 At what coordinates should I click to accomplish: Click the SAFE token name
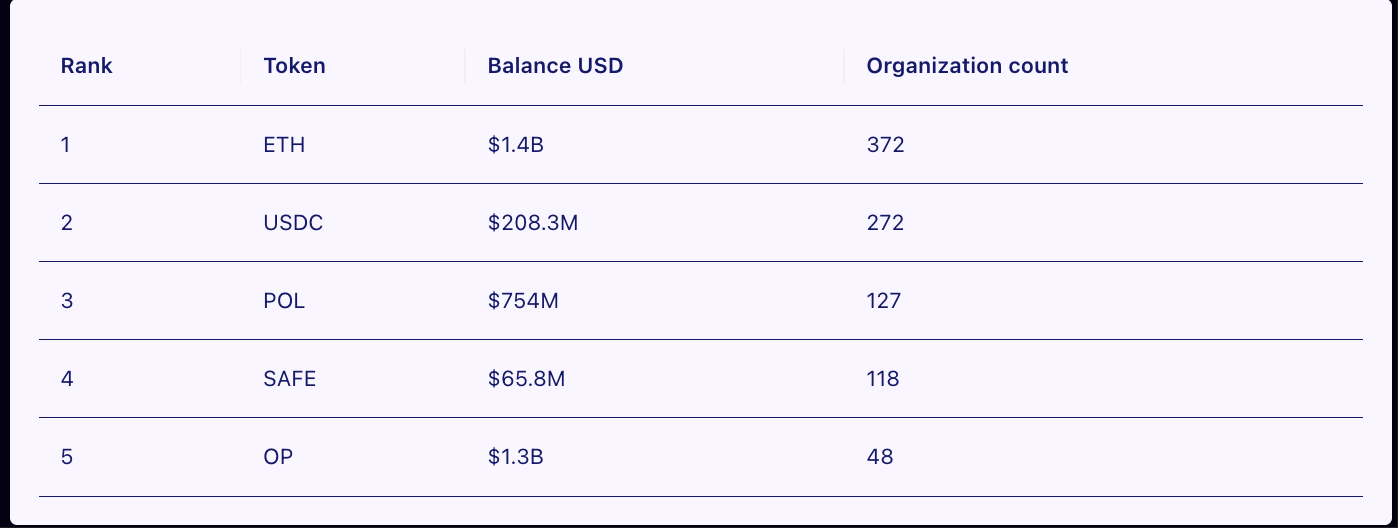(290, 379)
